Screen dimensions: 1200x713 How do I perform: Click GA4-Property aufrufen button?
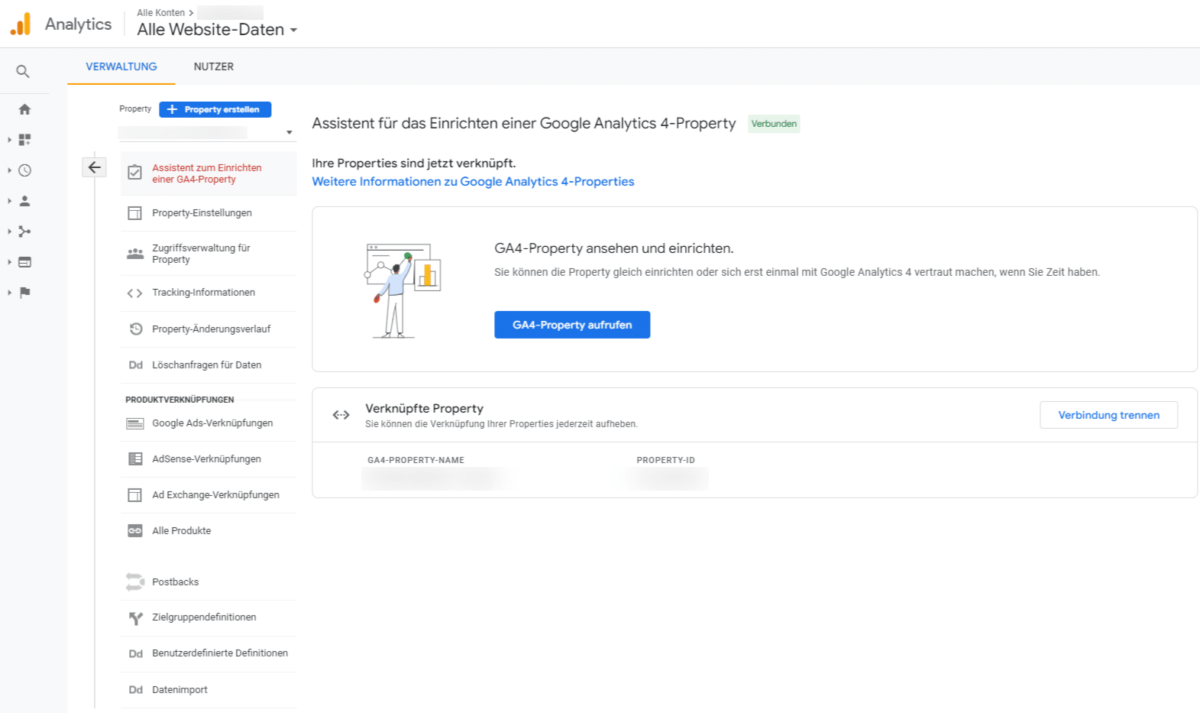tap(572, 325)
